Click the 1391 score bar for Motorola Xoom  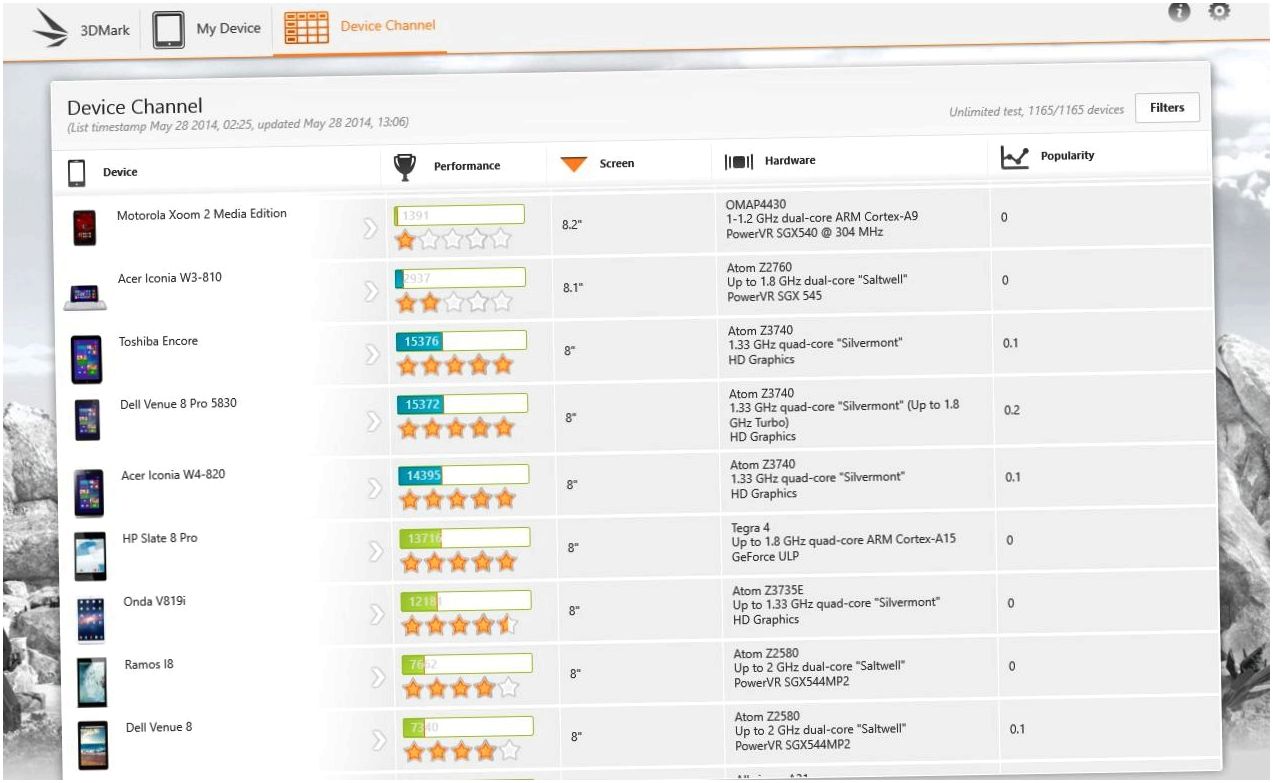click(x=459, y=215)
